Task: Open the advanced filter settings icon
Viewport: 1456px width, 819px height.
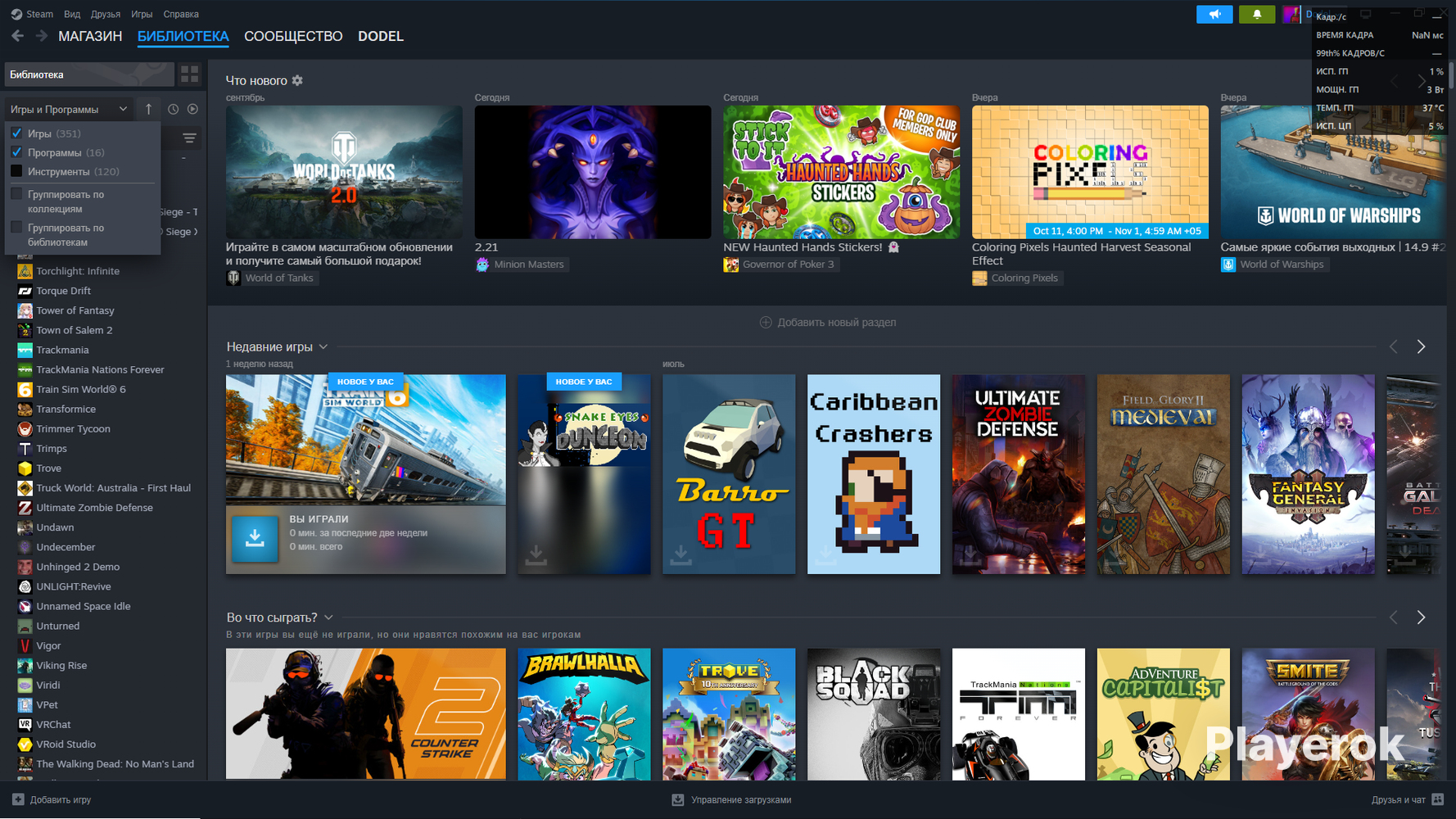Action: pos(189,138)
